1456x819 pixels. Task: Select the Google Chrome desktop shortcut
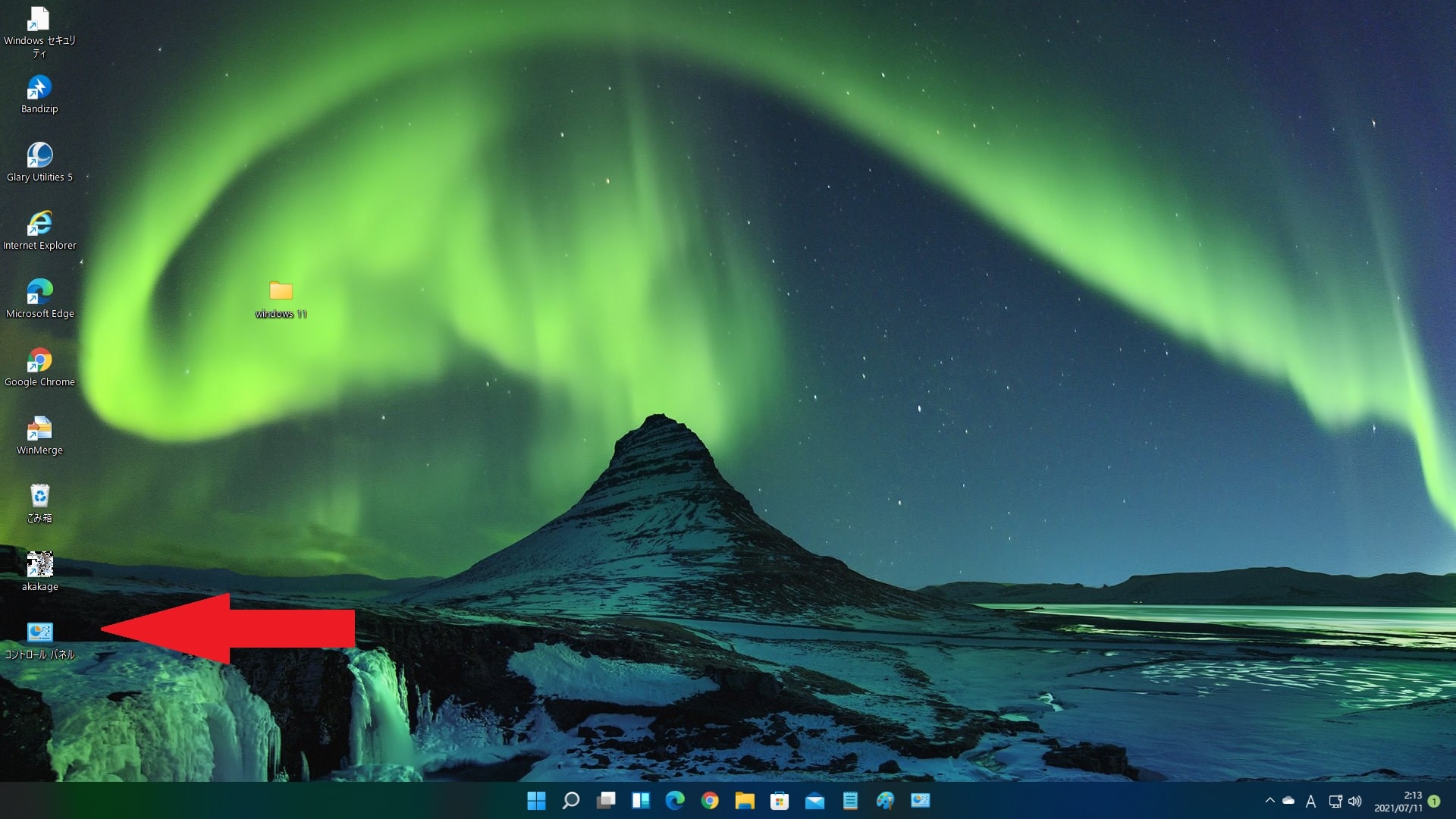pyautogui.click(x=39, y=367)
